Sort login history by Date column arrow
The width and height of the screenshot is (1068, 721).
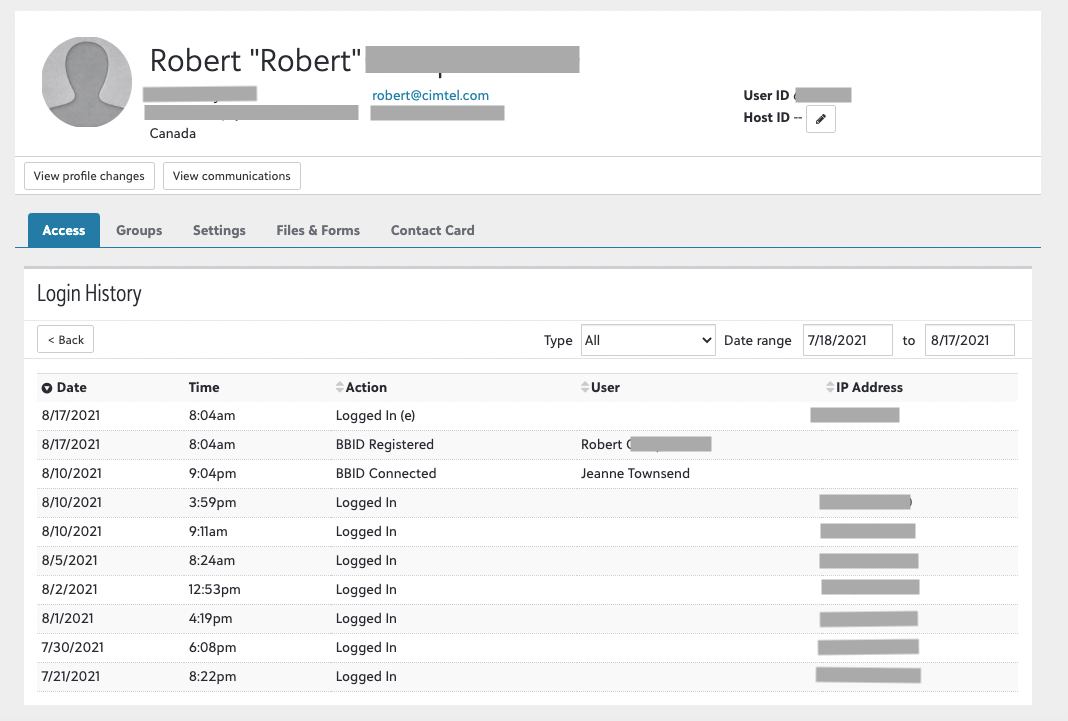pos(47,388)
